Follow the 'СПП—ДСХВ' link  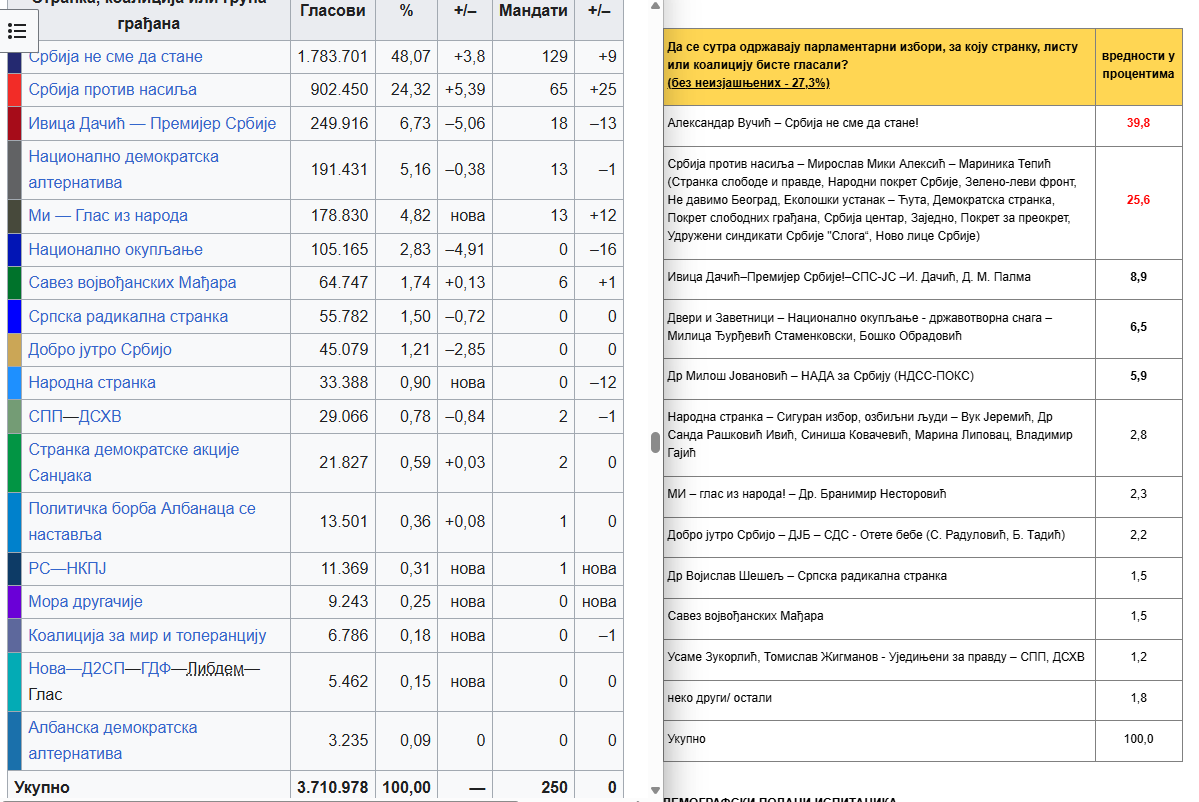75,416
